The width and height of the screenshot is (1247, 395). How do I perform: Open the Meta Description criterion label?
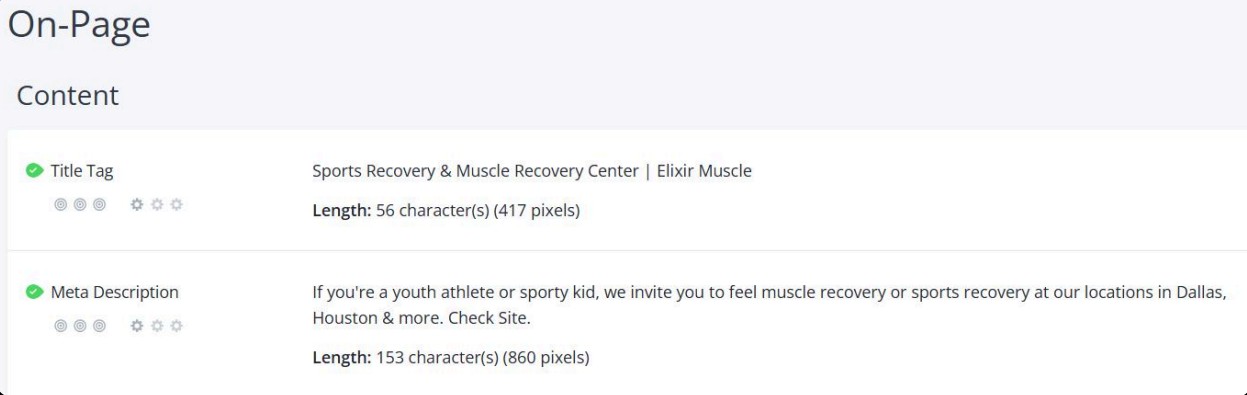114,292
